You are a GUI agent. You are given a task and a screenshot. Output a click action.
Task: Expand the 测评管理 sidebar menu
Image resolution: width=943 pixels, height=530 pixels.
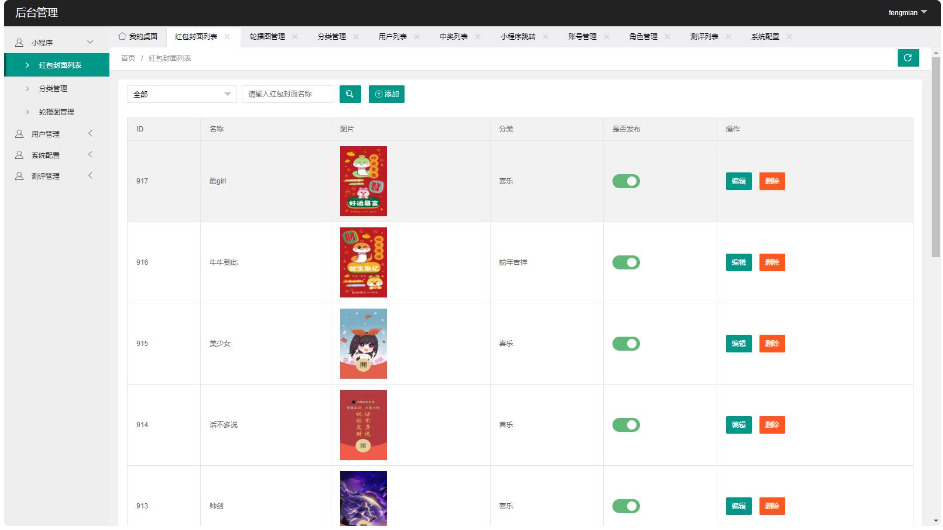(57, 176)
